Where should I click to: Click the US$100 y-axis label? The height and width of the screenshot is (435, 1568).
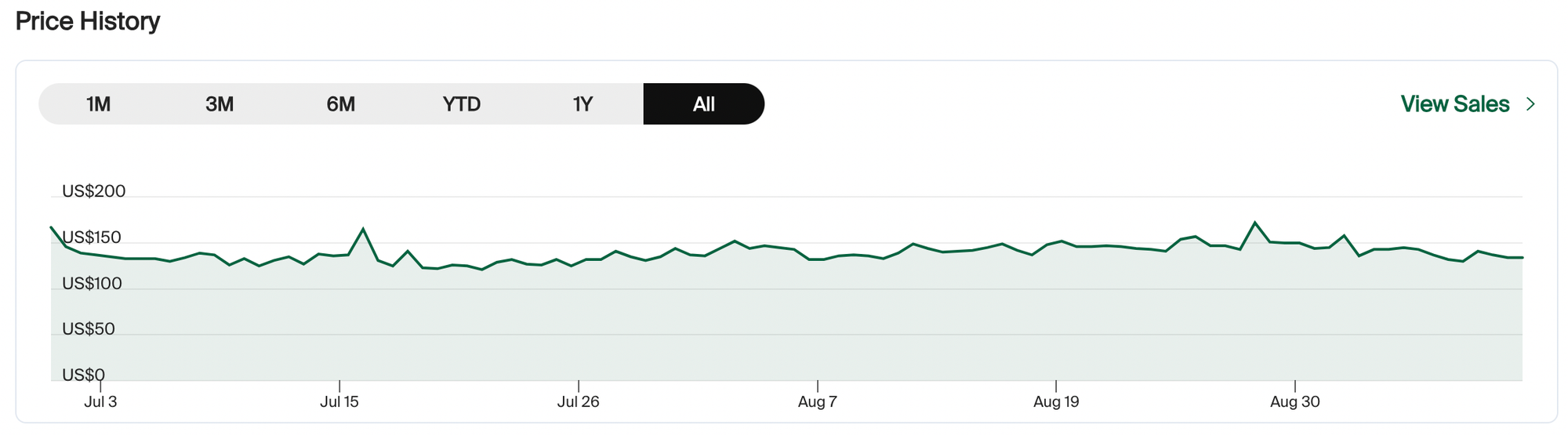92,284
